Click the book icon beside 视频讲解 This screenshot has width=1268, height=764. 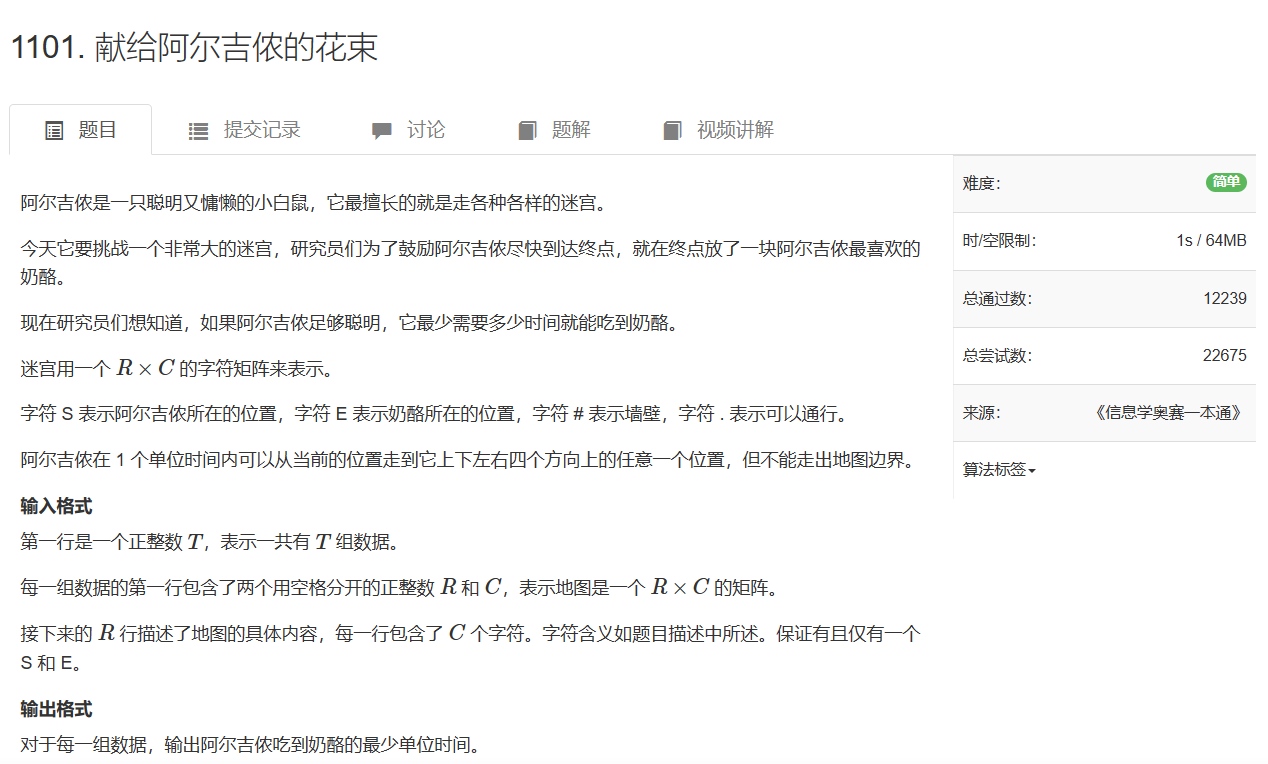point(672,129)
